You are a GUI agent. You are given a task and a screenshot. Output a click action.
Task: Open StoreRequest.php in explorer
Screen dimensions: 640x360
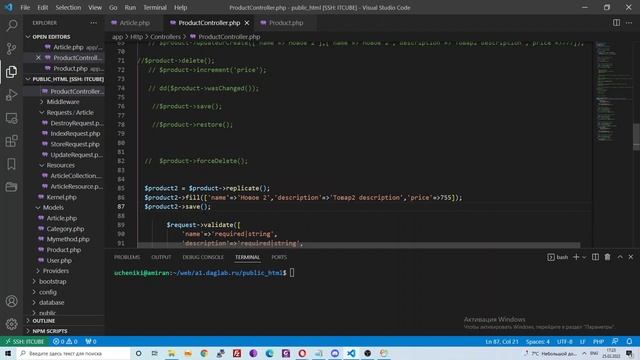(75, 144)
